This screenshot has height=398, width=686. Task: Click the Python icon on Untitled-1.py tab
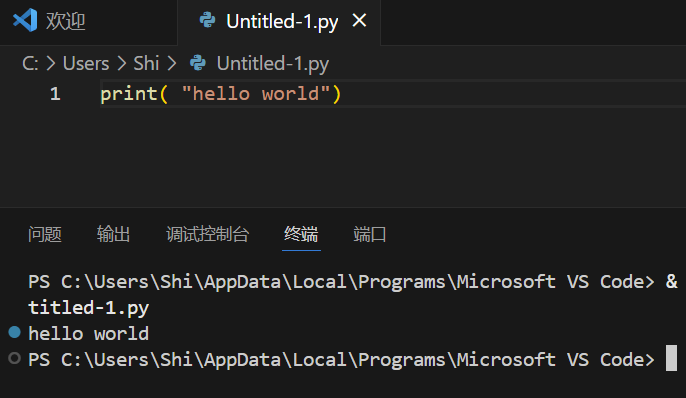(207, 20)
